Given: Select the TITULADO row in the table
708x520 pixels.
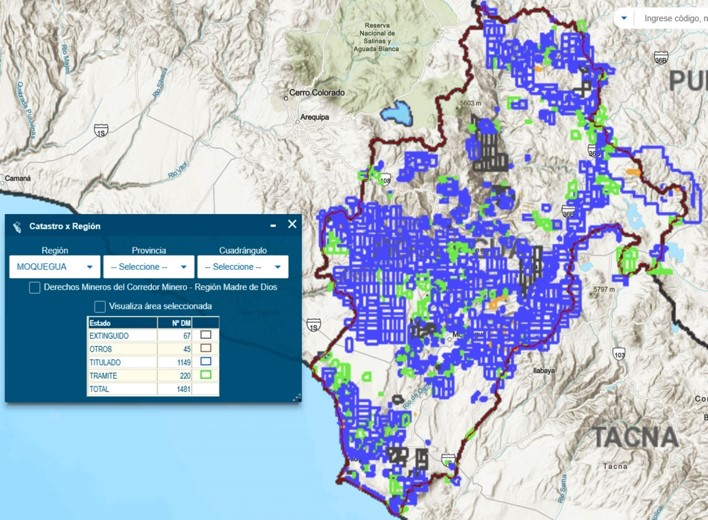Looking at the screenshot, I should click(121, 362).
